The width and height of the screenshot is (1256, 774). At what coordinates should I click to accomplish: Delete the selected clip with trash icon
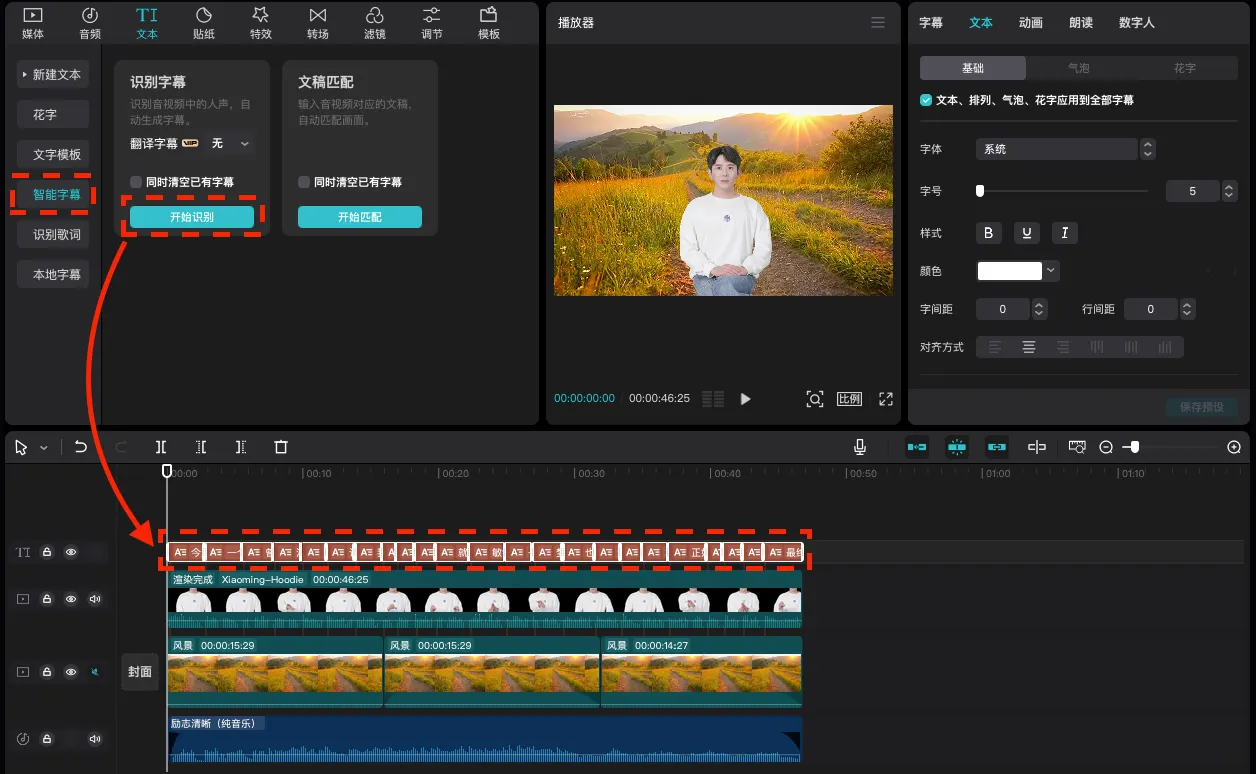click(281, 447)
